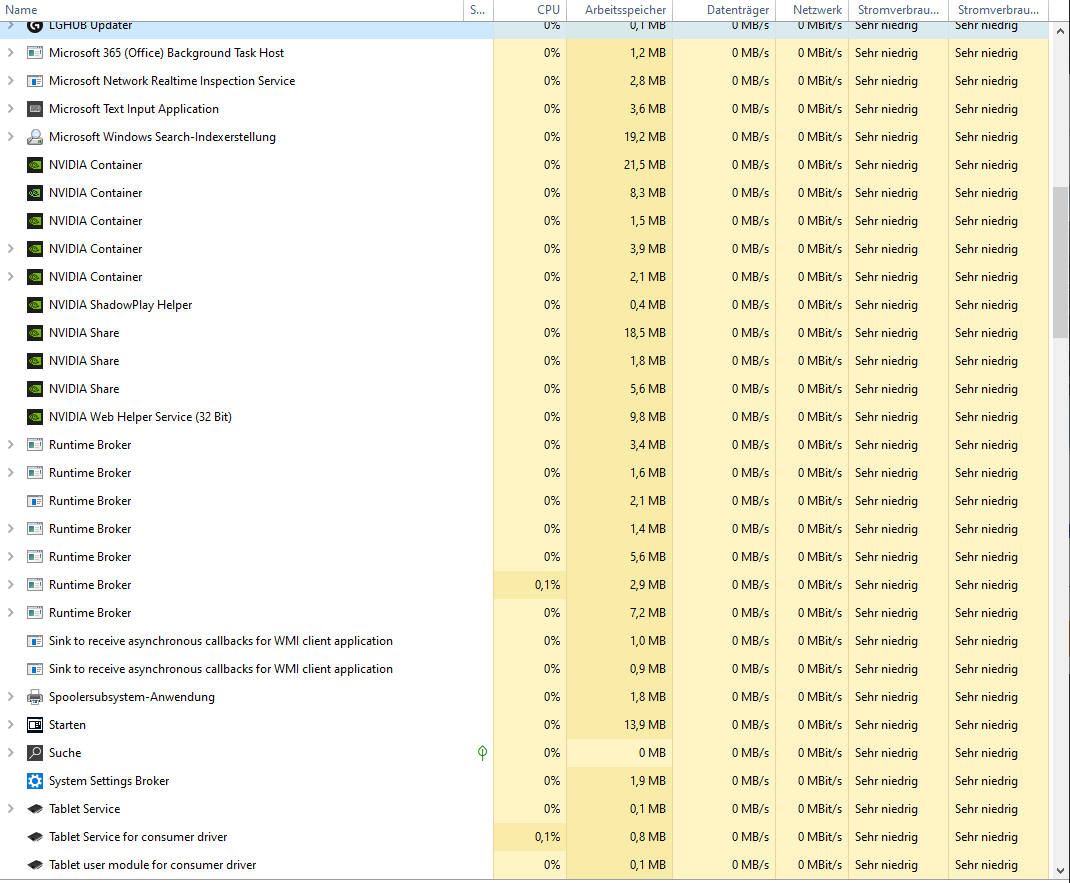1070x883 pixels.
Task: Expand the NVIDIA Container using 3,9 MB
Action: pos(10,248)
